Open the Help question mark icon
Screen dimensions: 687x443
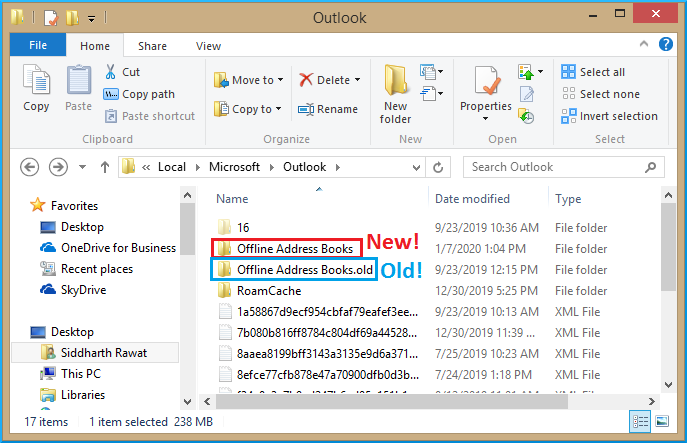(x=666, y=44)
